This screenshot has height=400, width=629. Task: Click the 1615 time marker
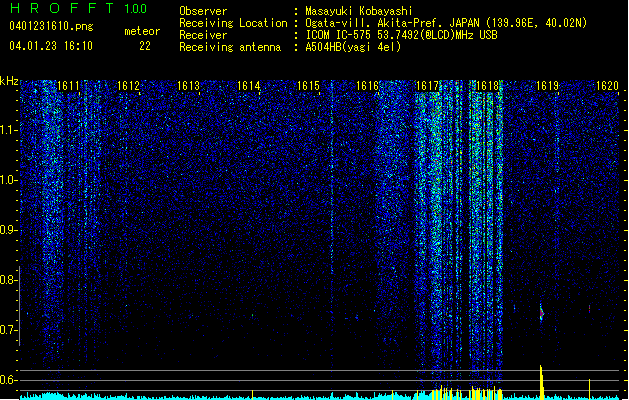(308, 86)
